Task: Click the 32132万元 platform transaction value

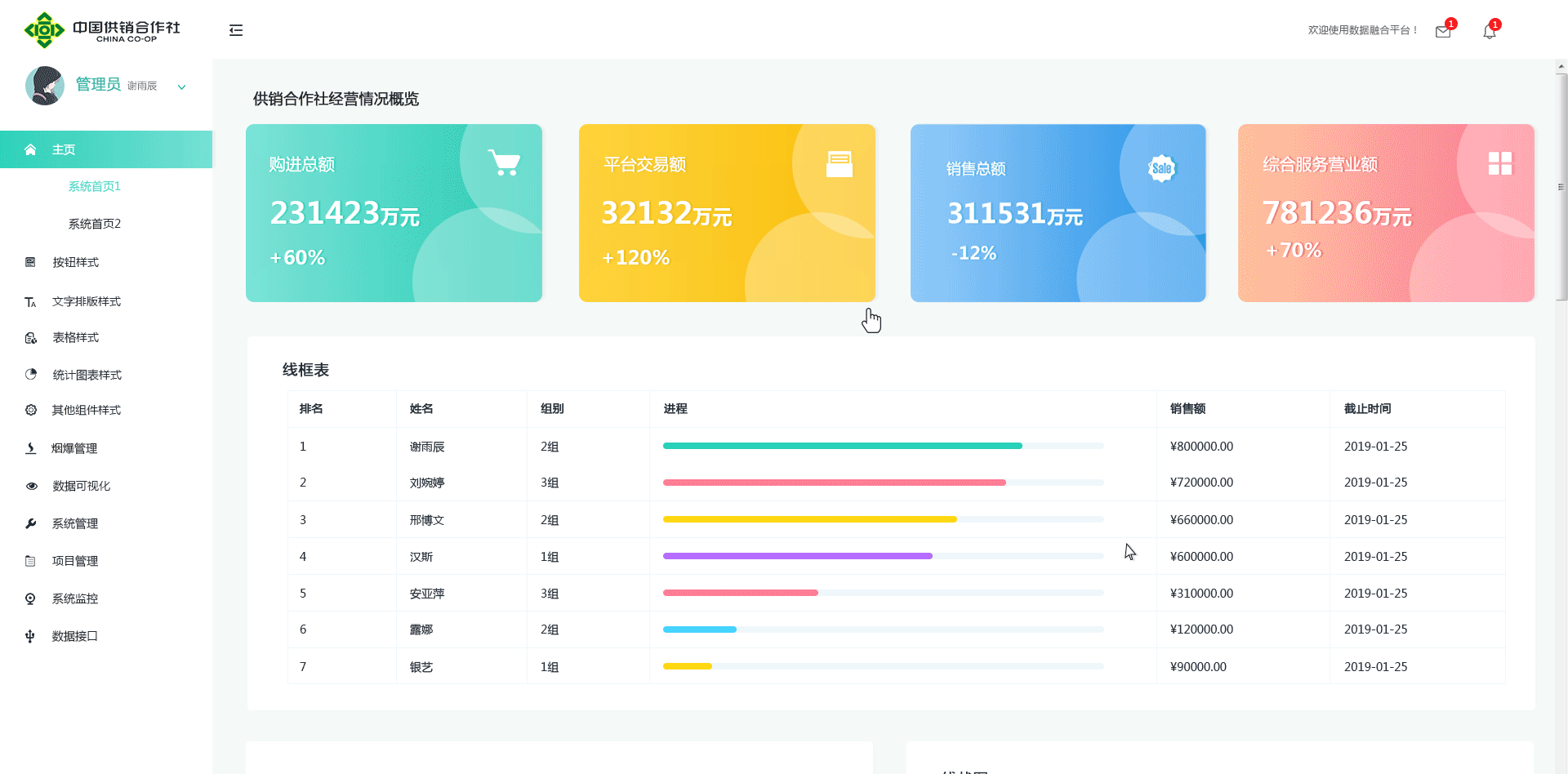Action: tap(666, 213)
